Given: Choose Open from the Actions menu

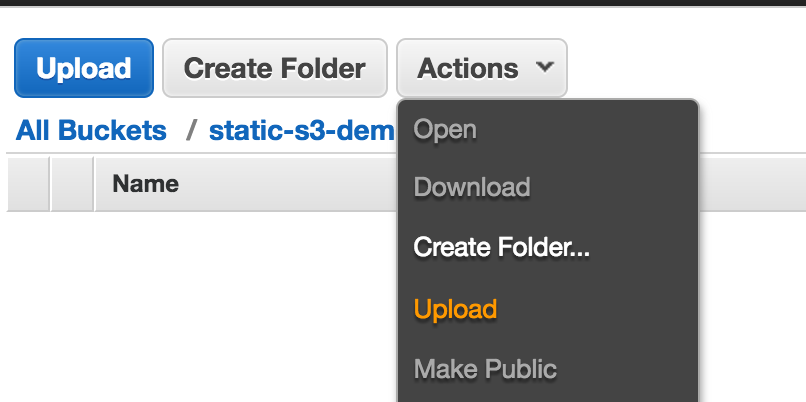Looking at the screenshot, I should pos(445,129).
